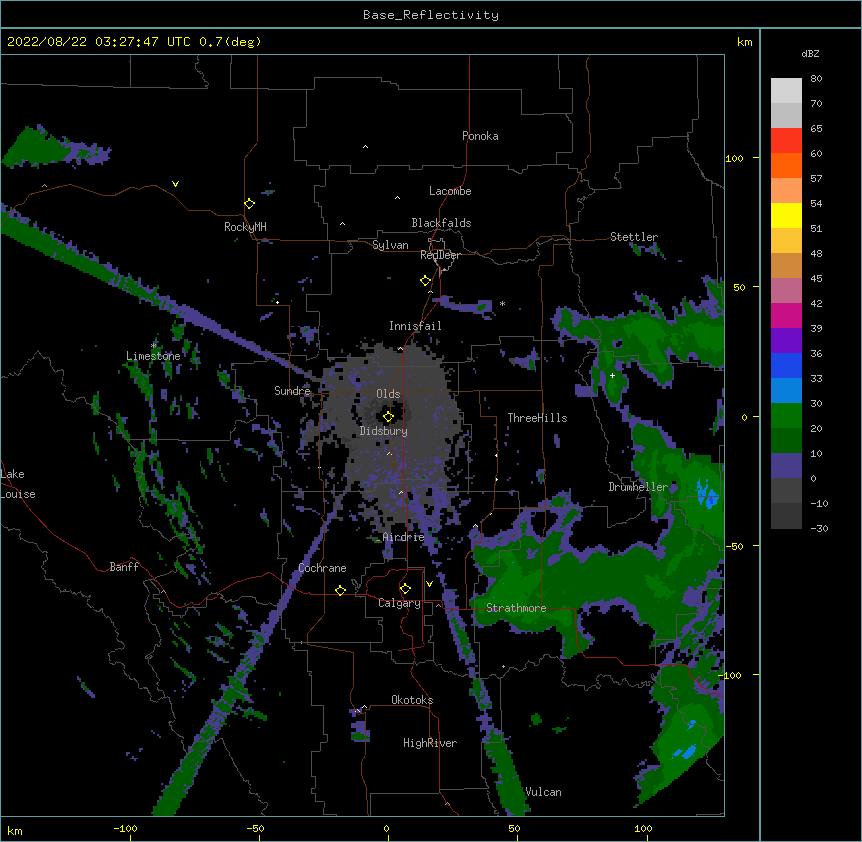Select the yellow diamond marker between Olds and Didsbury

click(x=388, y=416)
